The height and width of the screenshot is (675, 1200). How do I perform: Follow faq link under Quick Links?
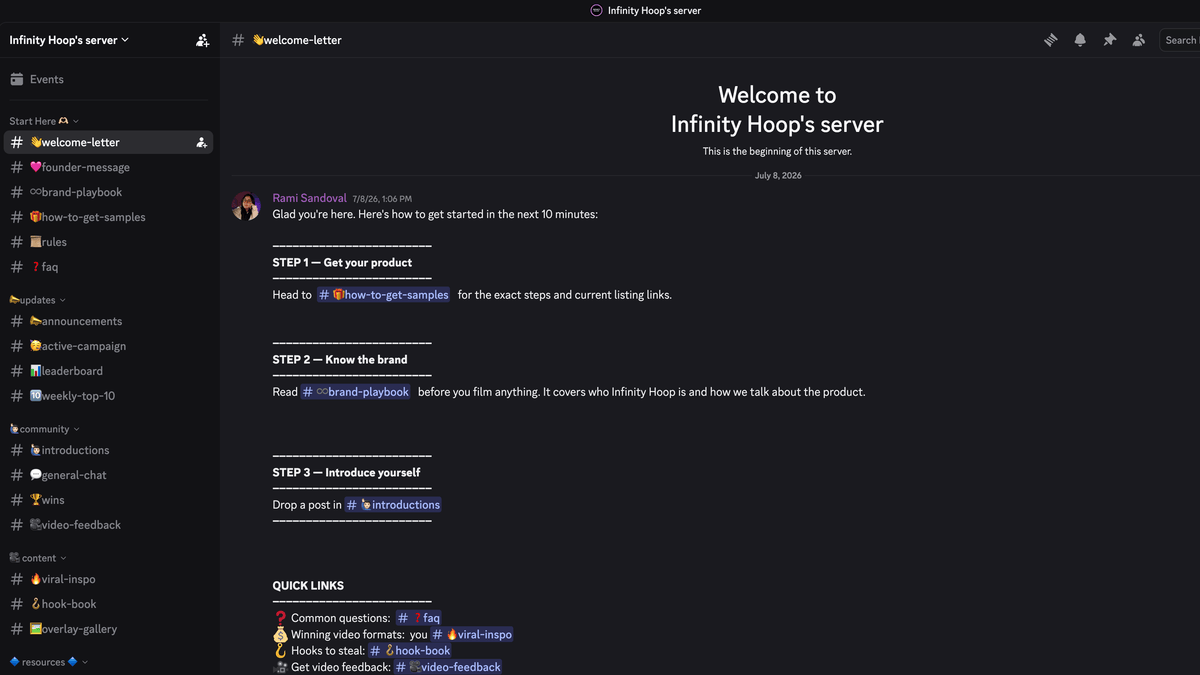(419, 618)
